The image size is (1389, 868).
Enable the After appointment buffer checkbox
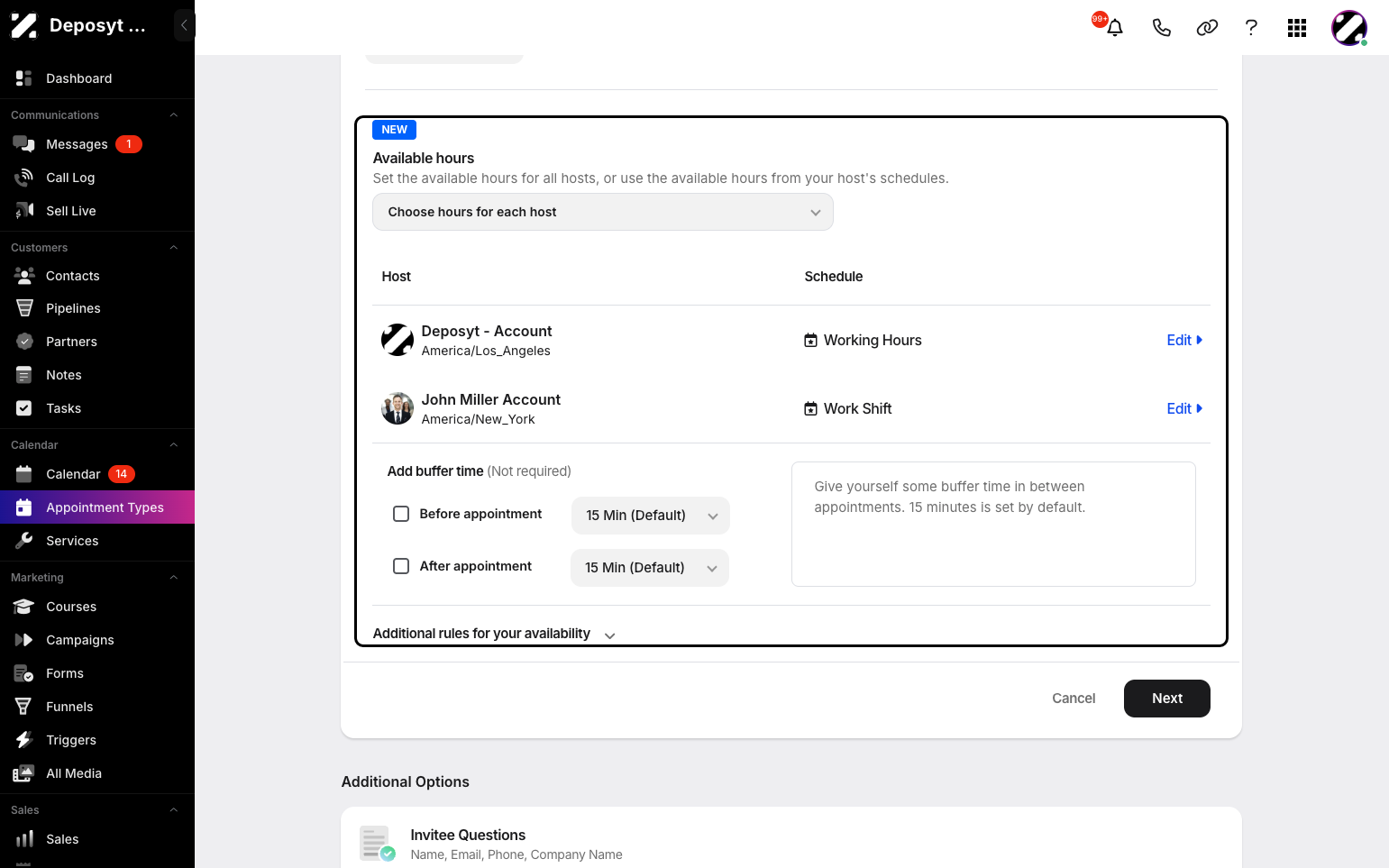401,566
